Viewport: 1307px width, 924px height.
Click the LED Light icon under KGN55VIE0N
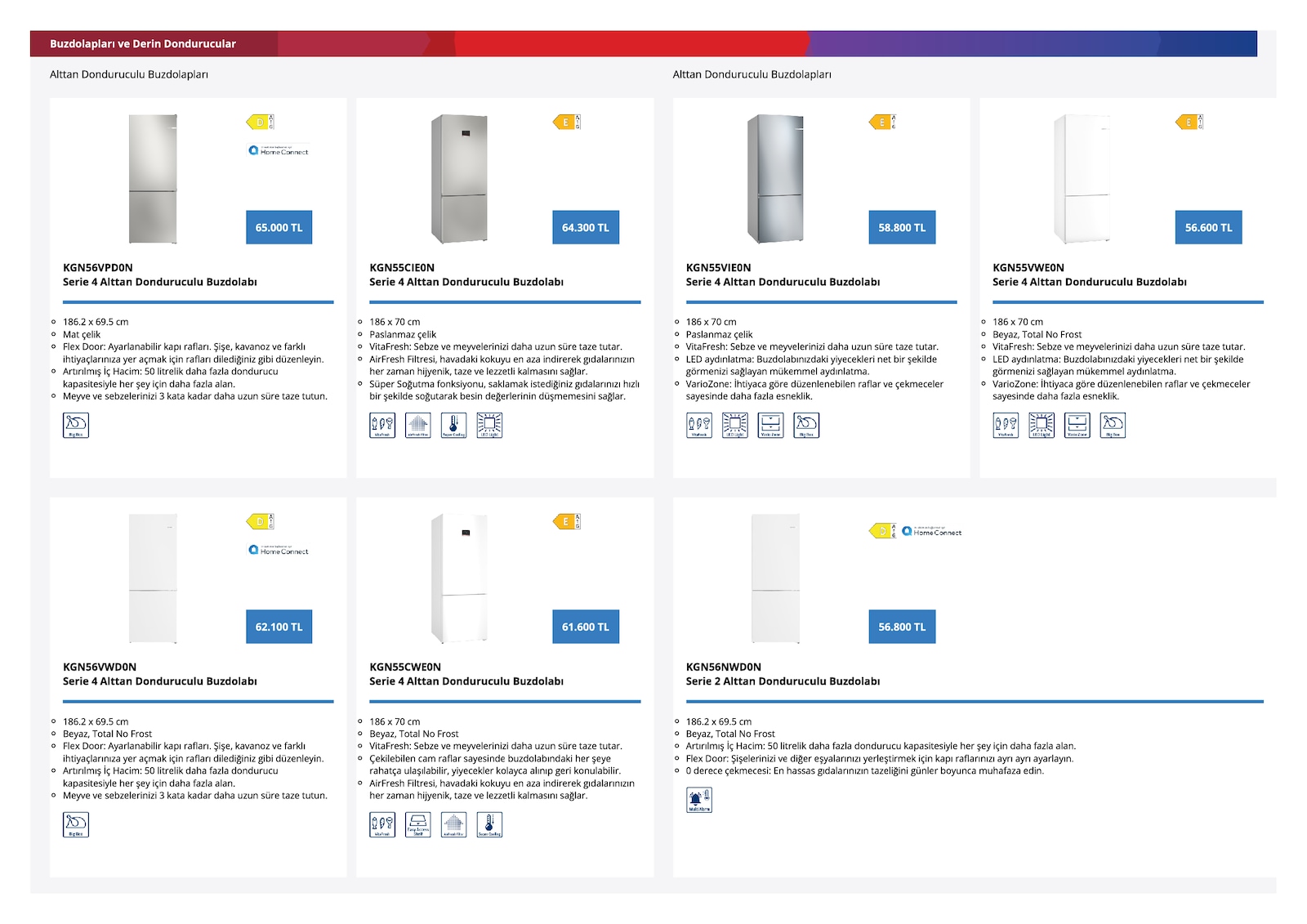coord(734,426)
